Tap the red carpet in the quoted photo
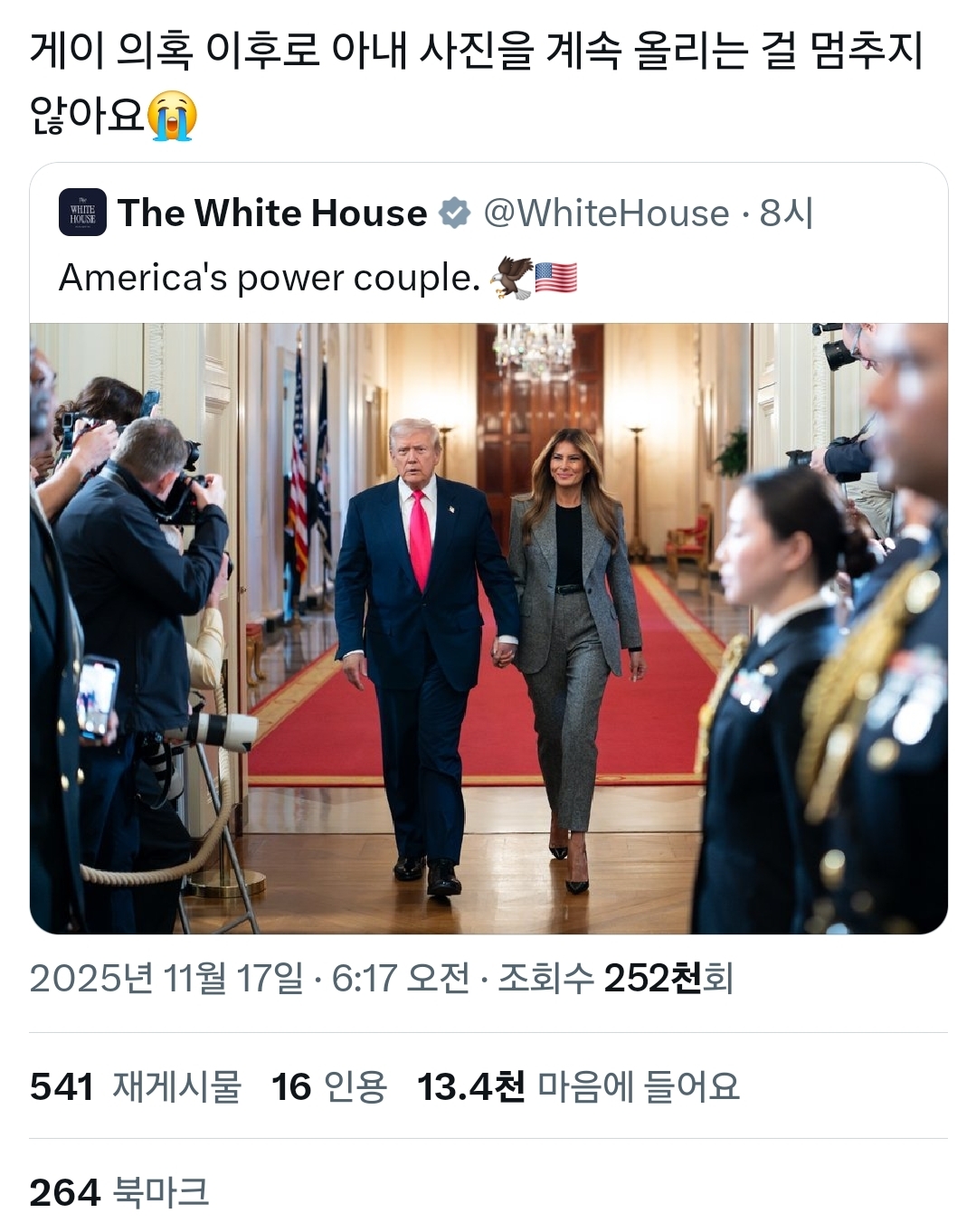The height and width of the screenshot is (1232, 976). tap(488, 715)
